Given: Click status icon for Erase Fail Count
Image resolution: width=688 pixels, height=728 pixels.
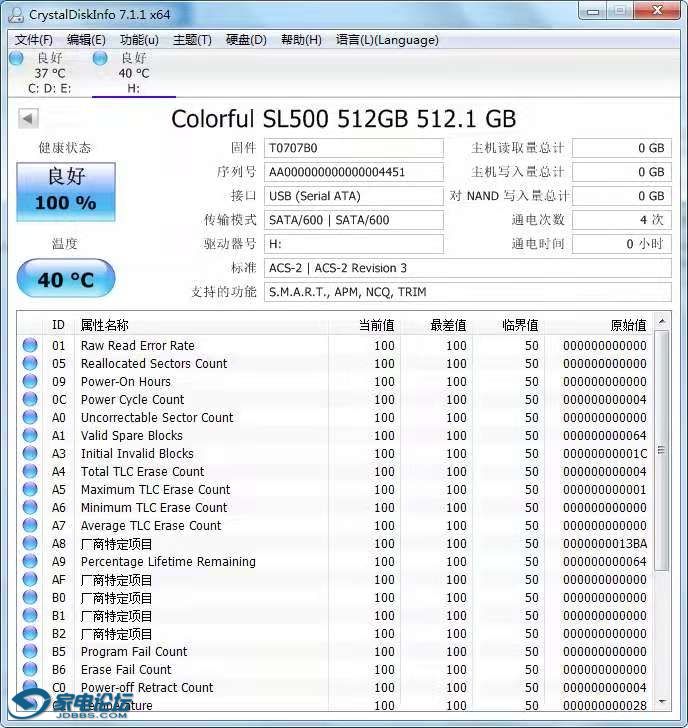Looking at the screenshot, I should [x=30, y=670].
